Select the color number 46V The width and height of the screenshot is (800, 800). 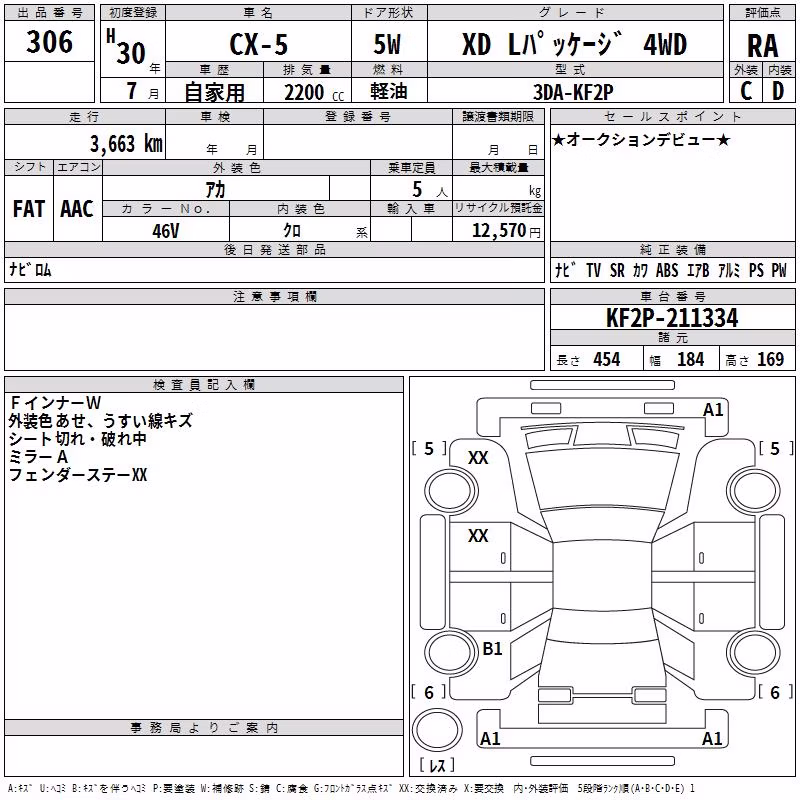[165, 231]
